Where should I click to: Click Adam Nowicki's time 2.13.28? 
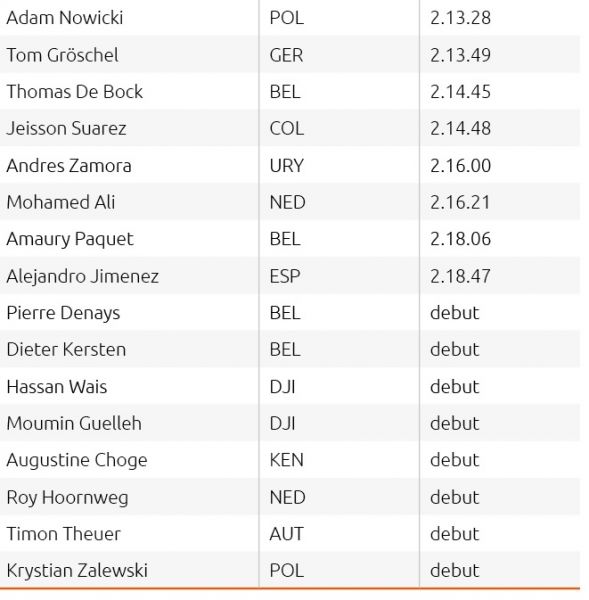coord(460,18)
